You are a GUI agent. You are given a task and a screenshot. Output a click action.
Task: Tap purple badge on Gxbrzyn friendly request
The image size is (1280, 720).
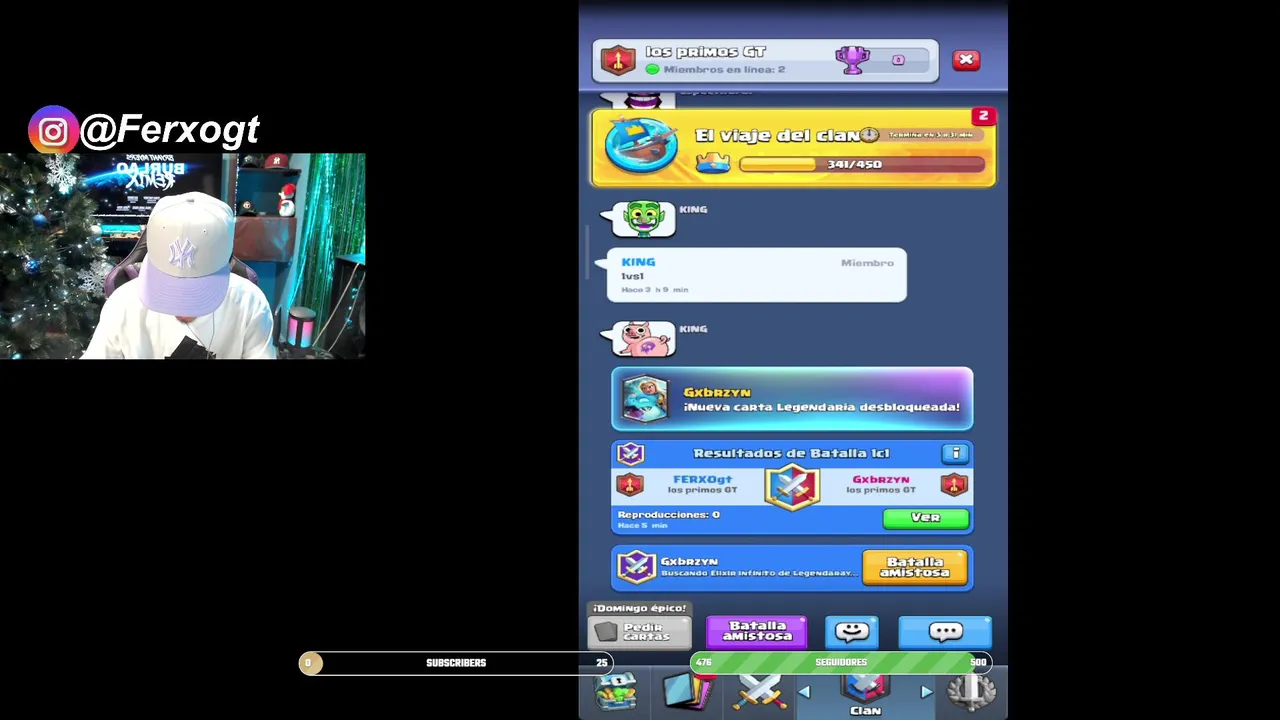(x=636, y=567)
